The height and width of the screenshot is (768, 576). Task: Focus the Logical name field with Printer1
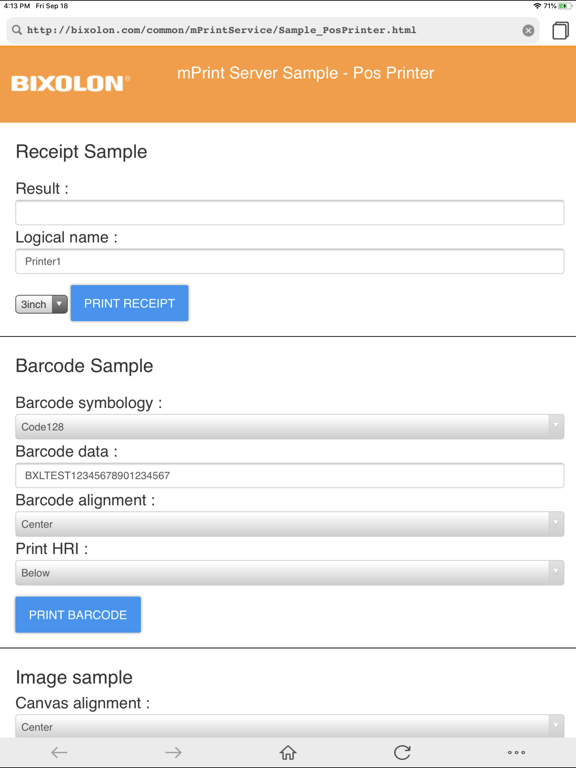coord(289,262)
